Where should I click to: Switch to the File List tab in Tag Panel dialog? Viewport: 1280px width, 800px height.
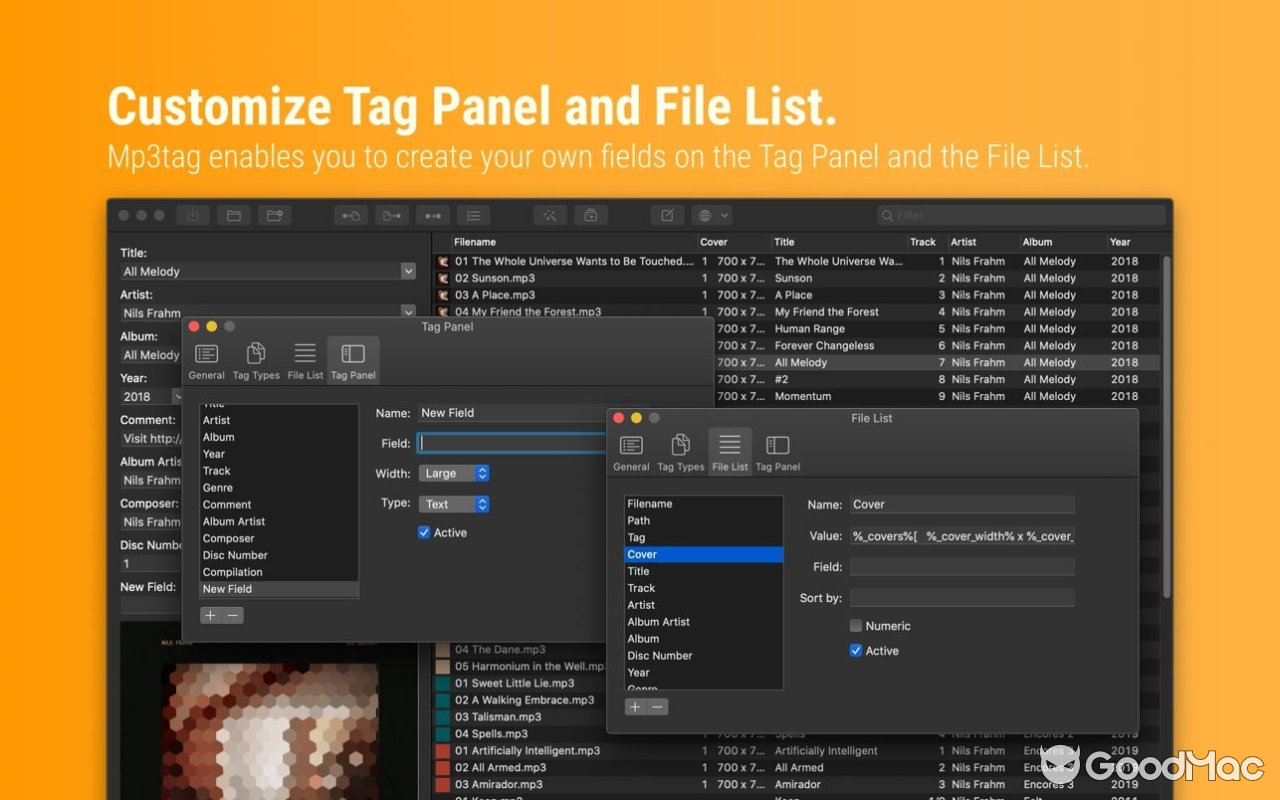tap(304, 358)
